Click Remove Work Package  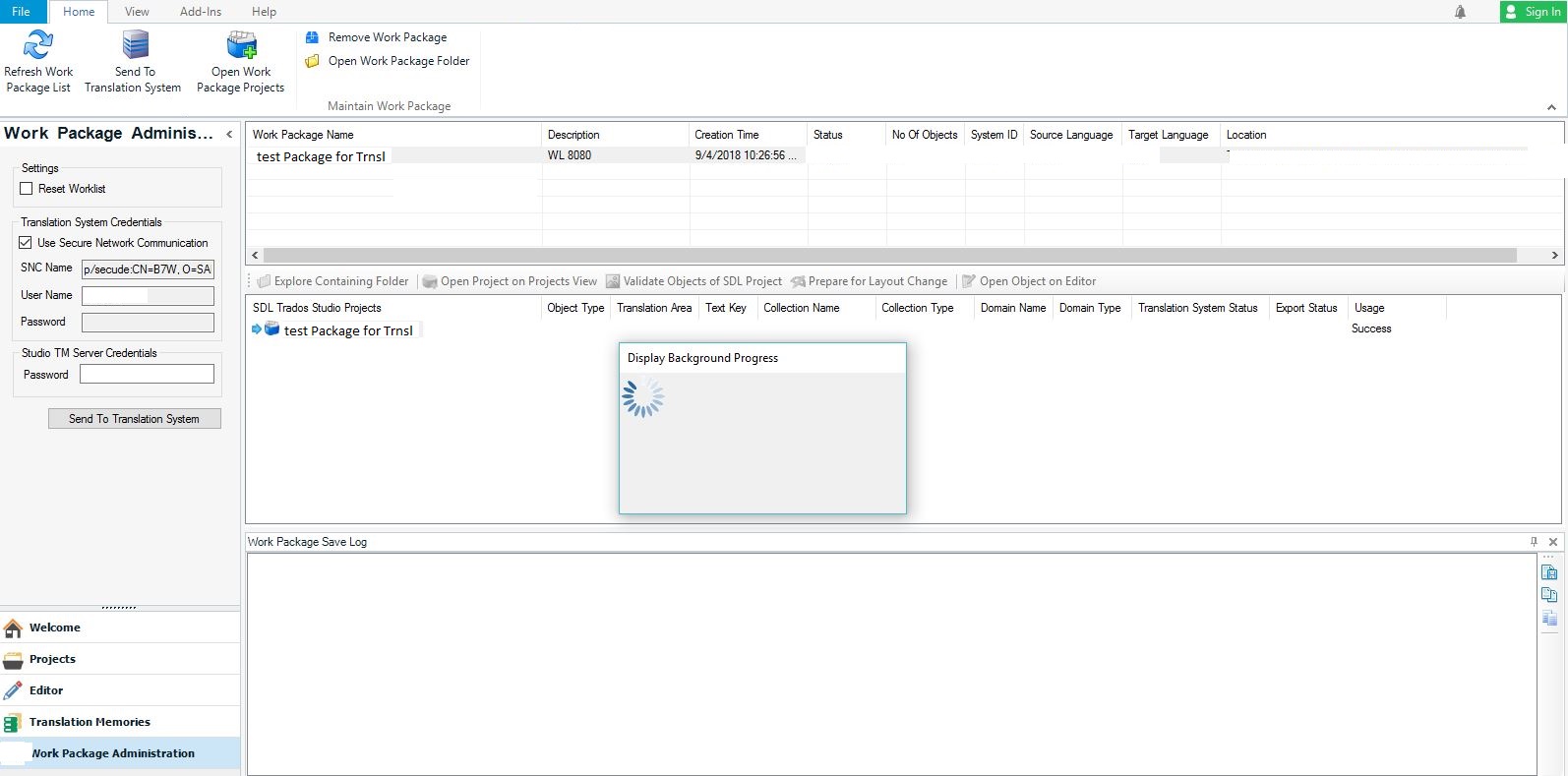tap(387, 37)
